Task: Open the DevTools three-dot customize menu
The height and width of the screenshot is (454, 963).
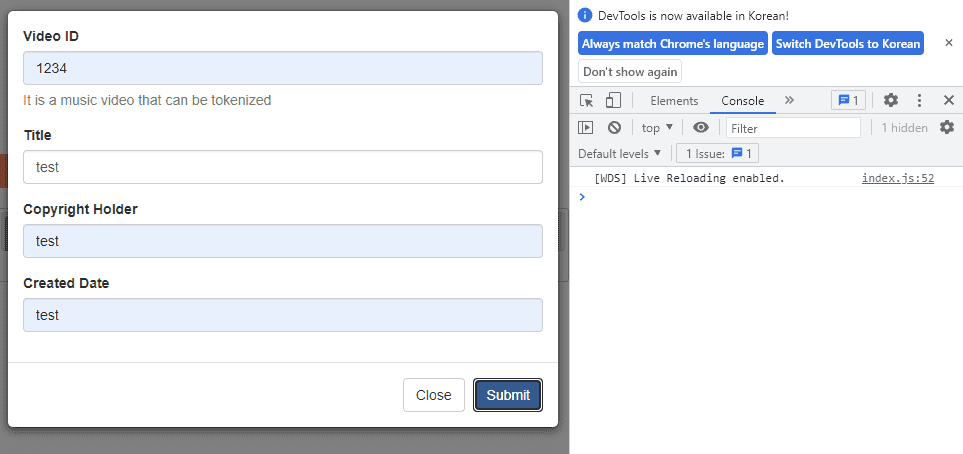Action: point(919,101)
